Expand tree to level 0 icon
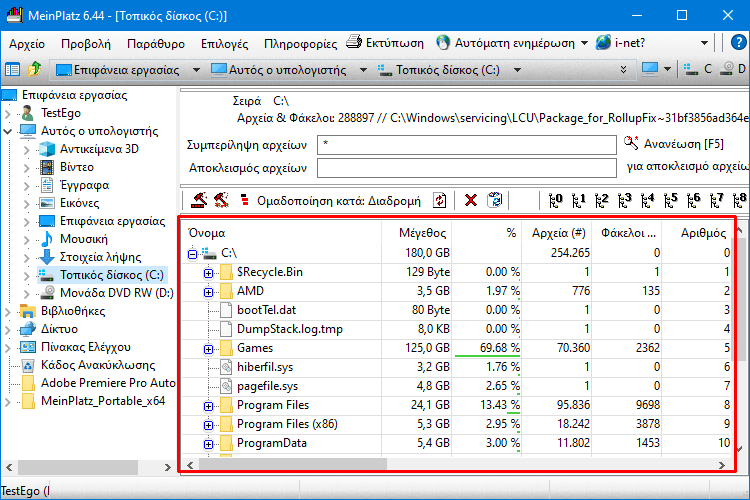Screen dimensions: 750x500 [555, 200]
